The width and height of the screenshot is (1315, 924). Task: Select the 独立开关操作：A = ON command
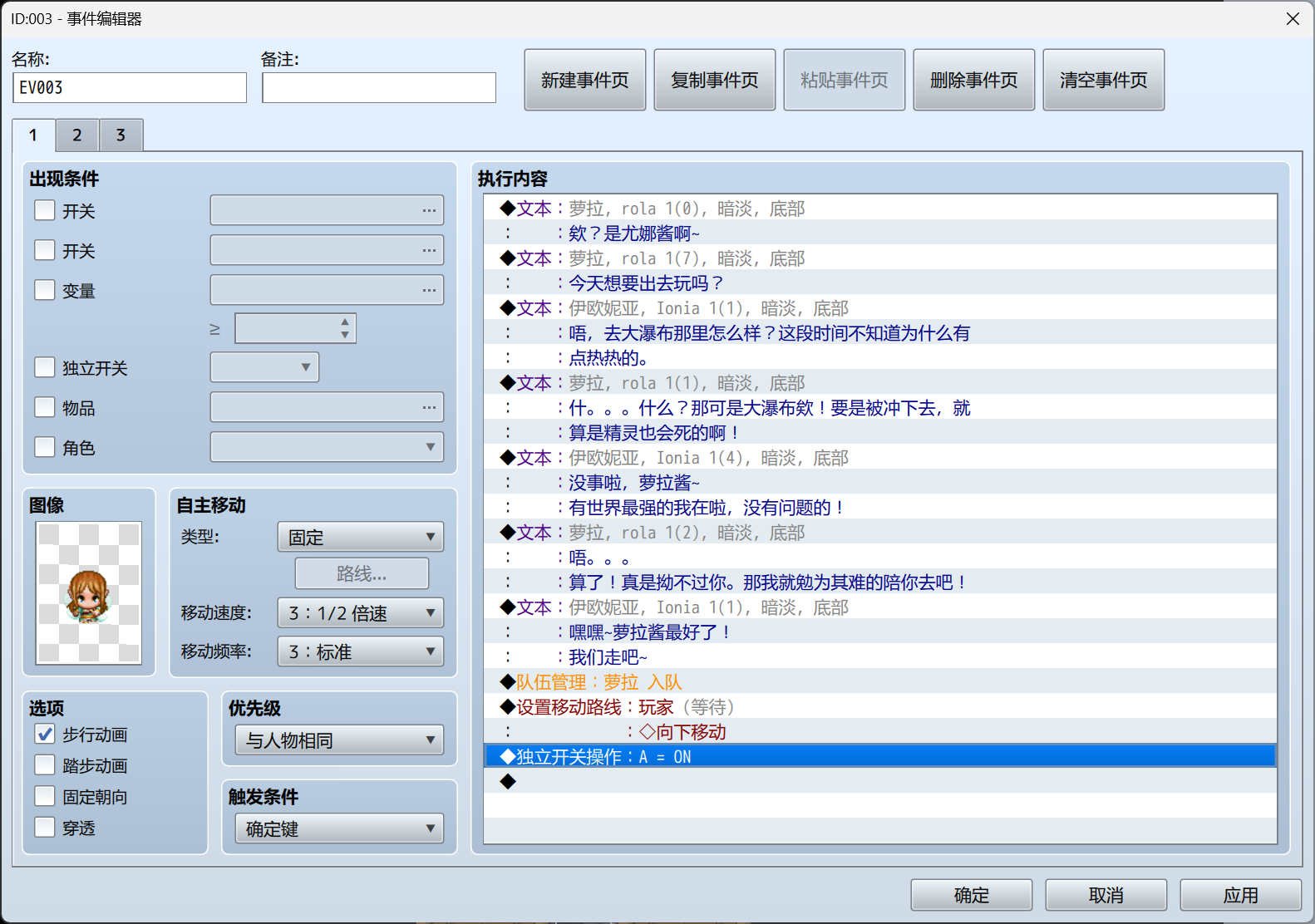pos(880,756)
